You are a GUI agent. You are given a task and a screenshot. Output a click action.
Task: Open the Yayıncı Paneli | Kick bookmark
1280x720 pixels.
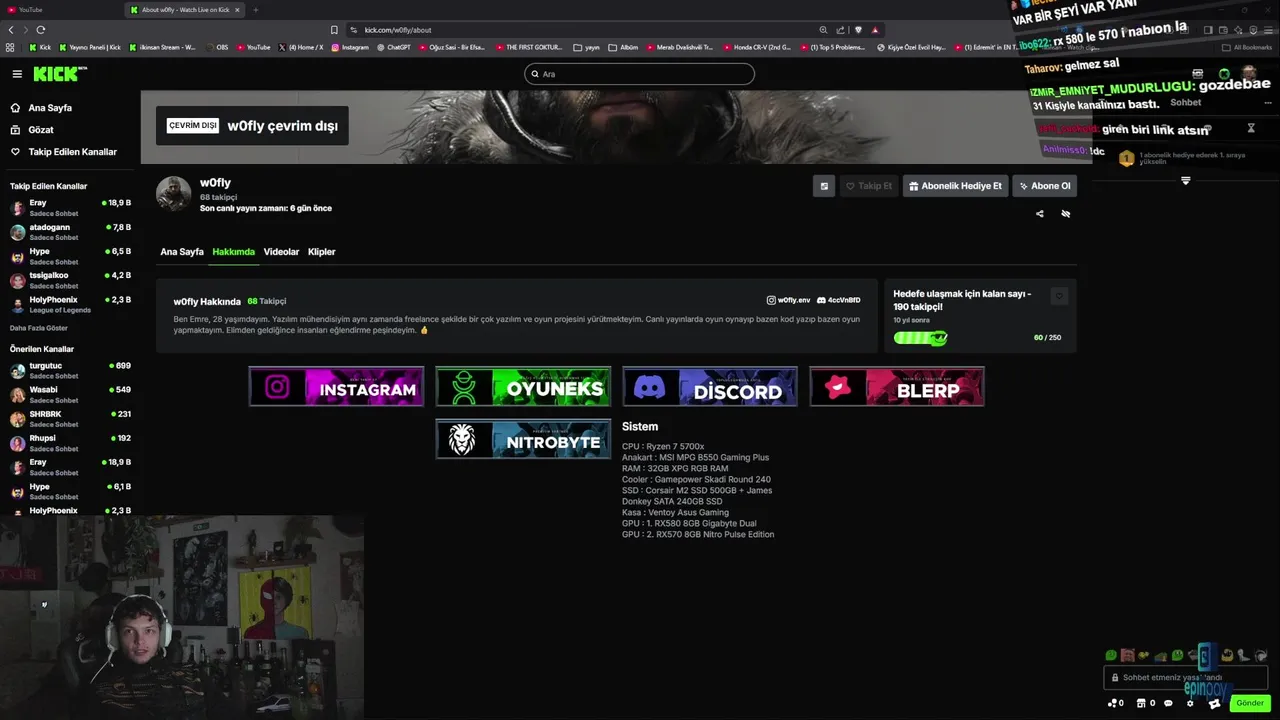(90, 47)
